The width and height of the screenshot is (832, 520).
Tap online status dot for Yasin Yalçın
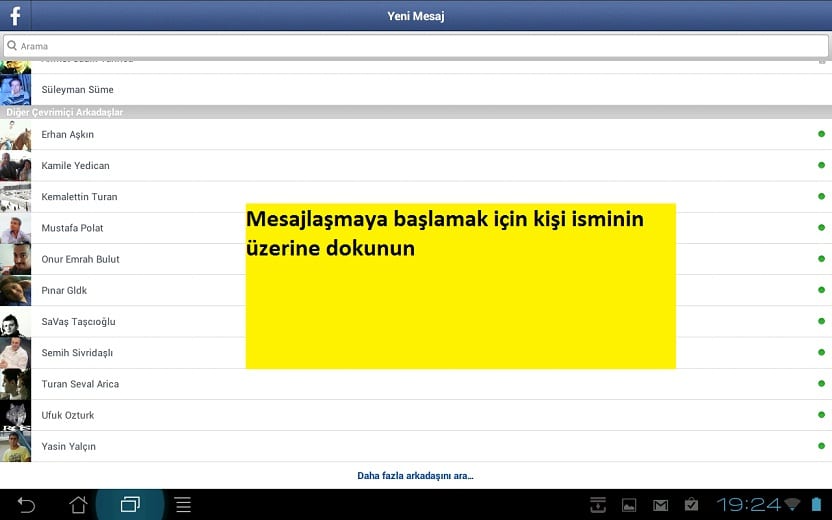click(x=821, y=446)
